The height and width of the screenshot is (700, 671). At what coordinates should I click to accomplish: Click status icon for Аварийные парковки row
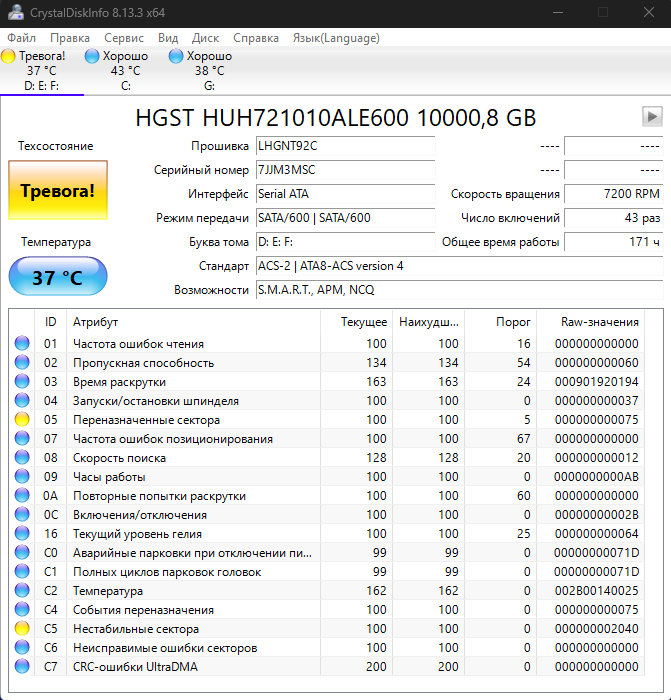[x=22, y=553]
